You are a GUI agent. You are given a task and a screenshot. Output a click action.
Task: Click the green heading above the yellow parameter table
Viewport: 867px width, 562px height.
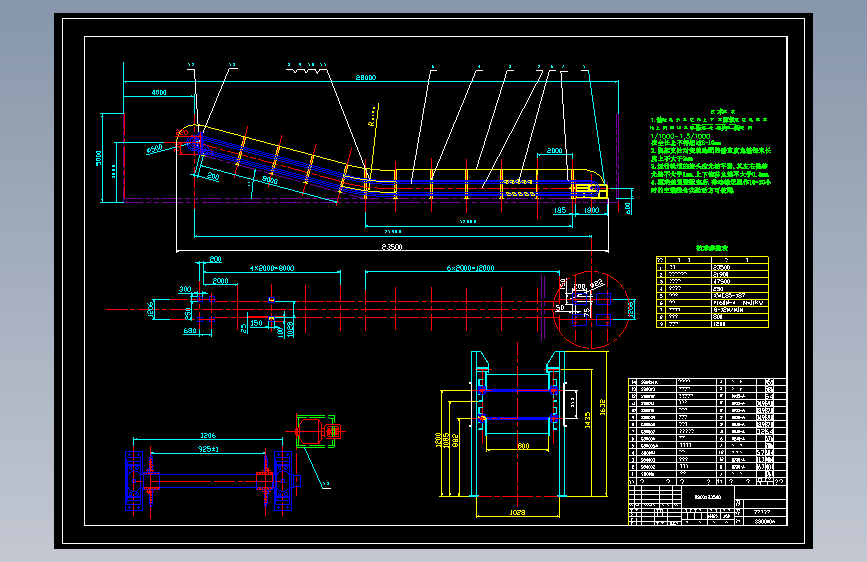coord(712,248)
